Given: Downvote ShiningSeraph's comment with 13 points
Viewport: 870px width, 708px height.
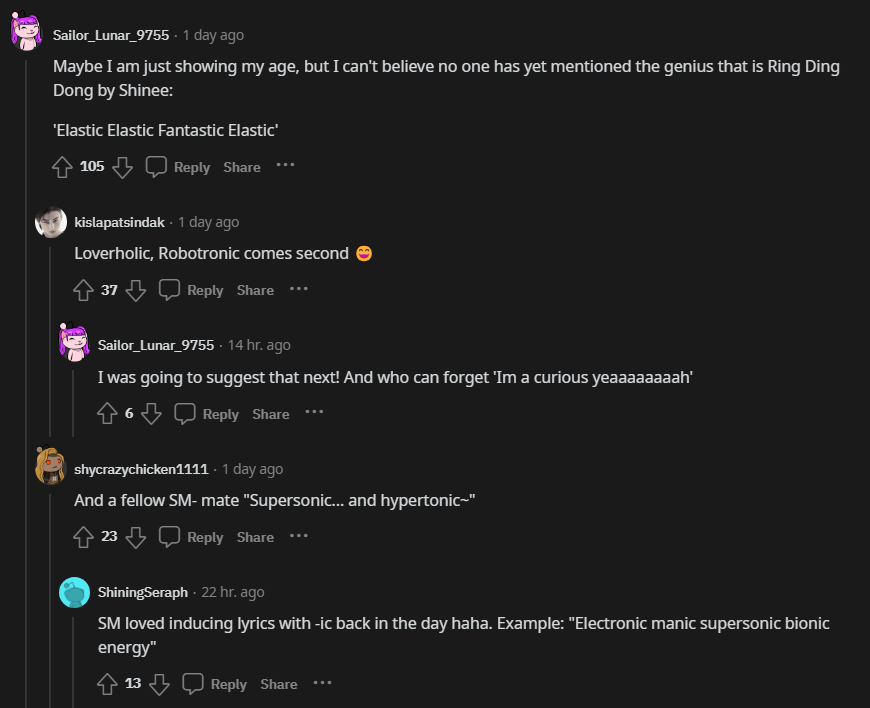Looking at the screenshot, I should pos(160,684).
